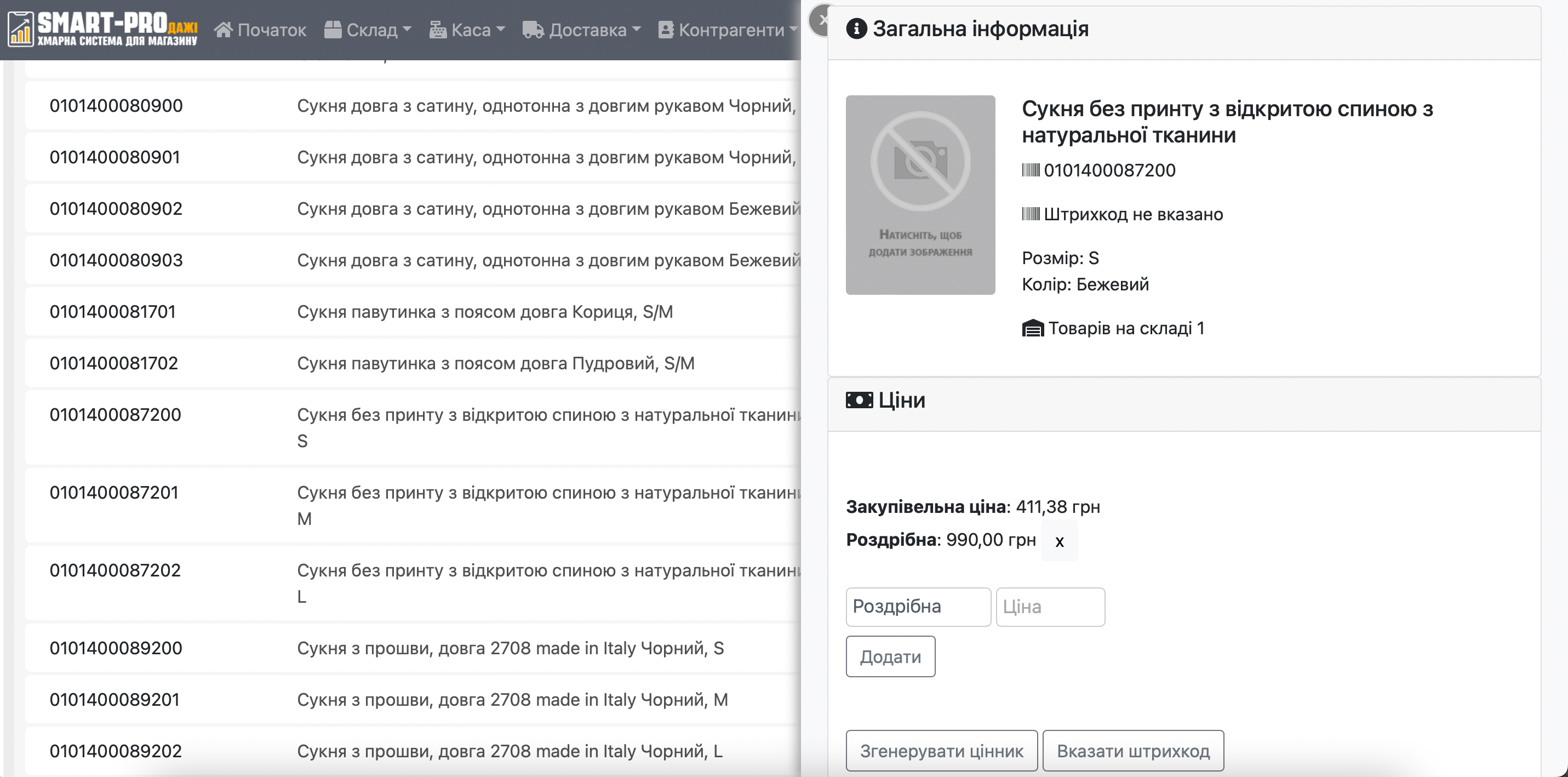Click the Ціна input field
Image resolution: width=1568 pixels, height=777 pixels.
pos(1050,607)
